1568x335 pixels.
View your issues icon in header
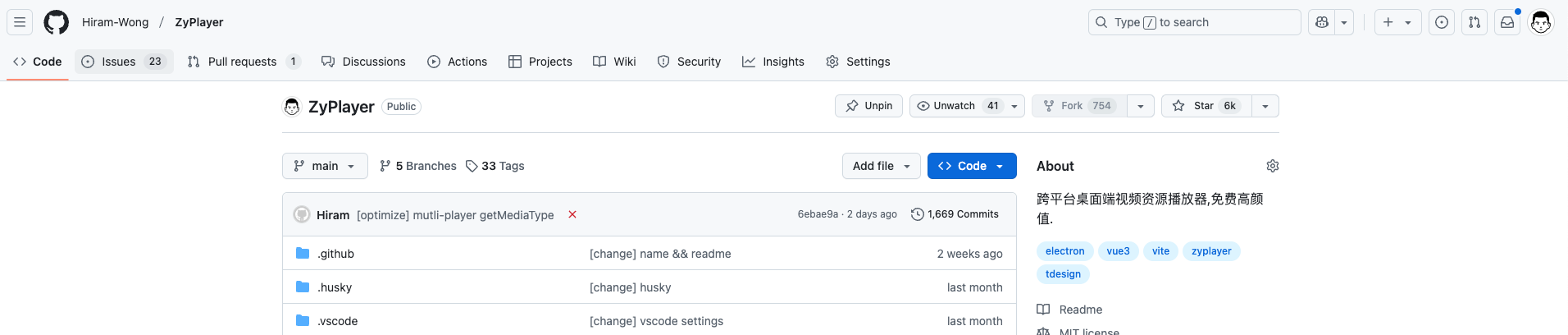point(1442,22)
